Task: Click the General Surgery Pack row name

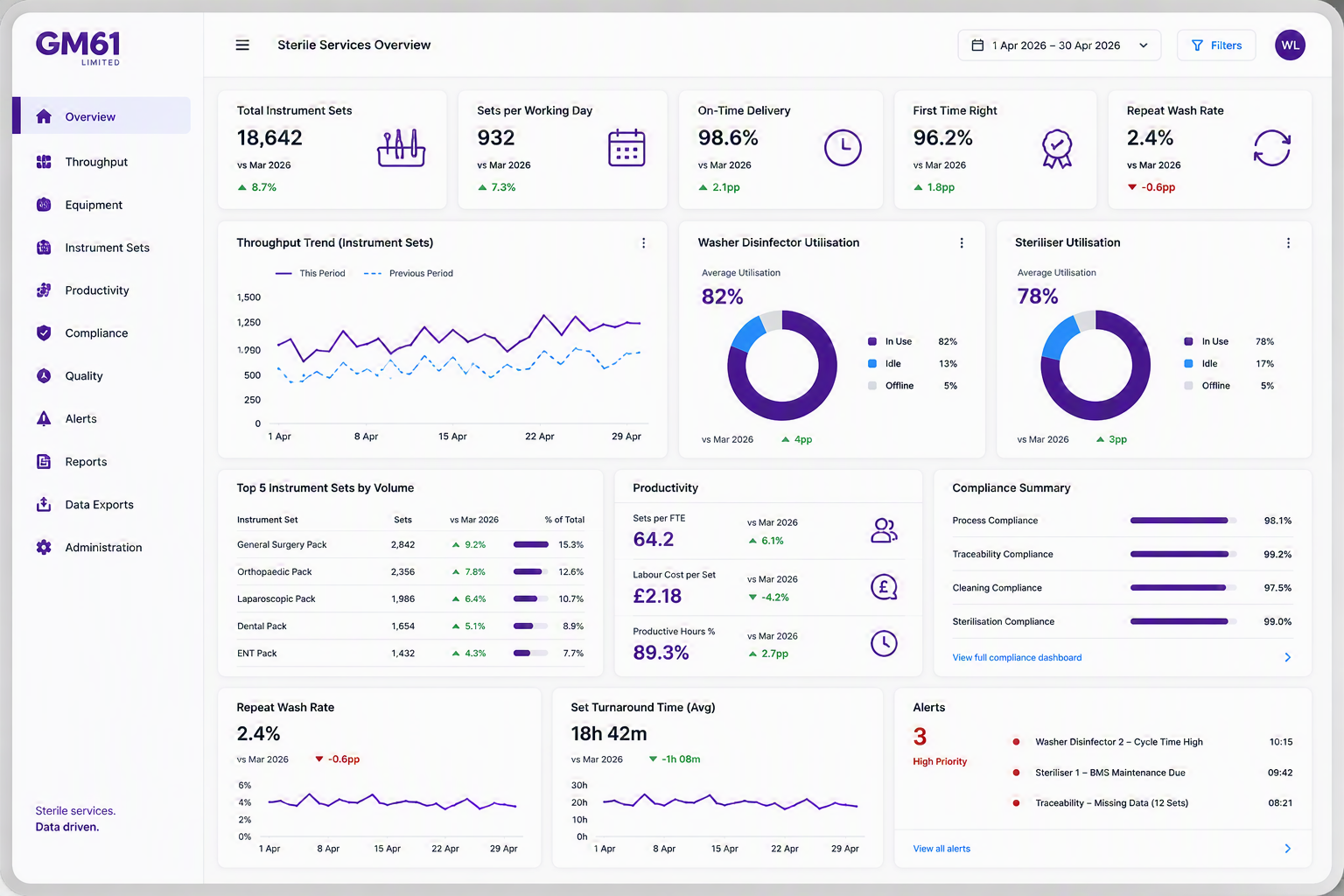Action: tap(282, 544)
